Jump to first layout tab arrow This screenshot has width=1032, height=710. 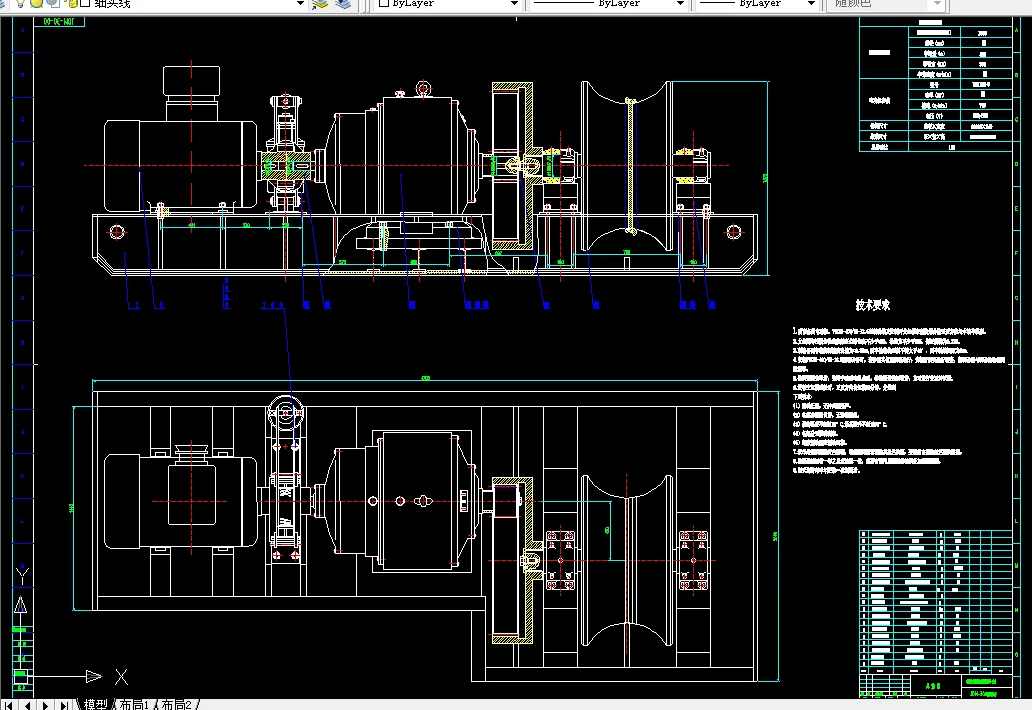pyautogui.click(x=9, y=705)
